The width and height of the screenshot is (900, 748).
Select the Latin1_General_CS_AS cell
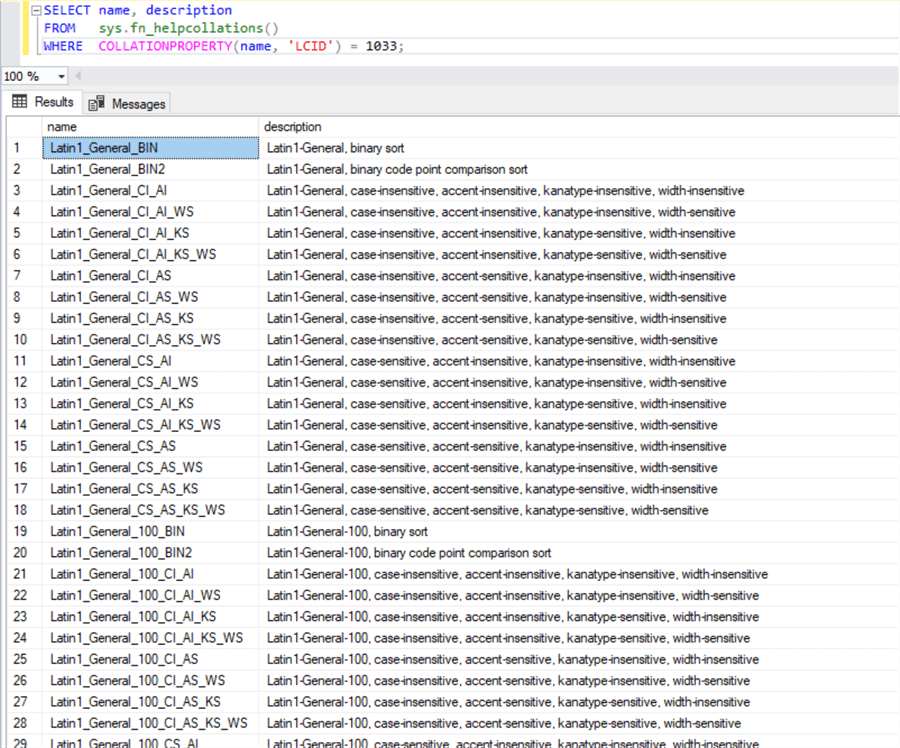coord(104,446)
